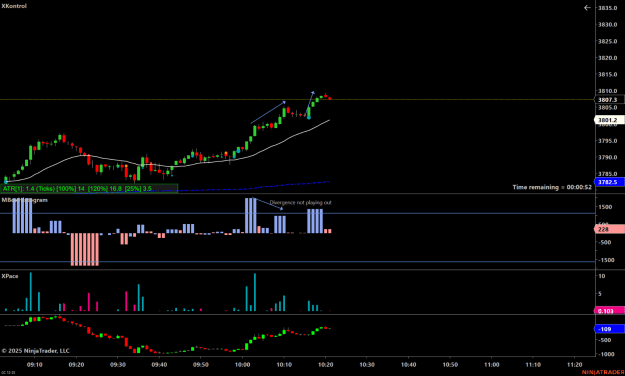Click the 3815.0 price axis label
Screen dimensions: 625x376
coord(607,74)
